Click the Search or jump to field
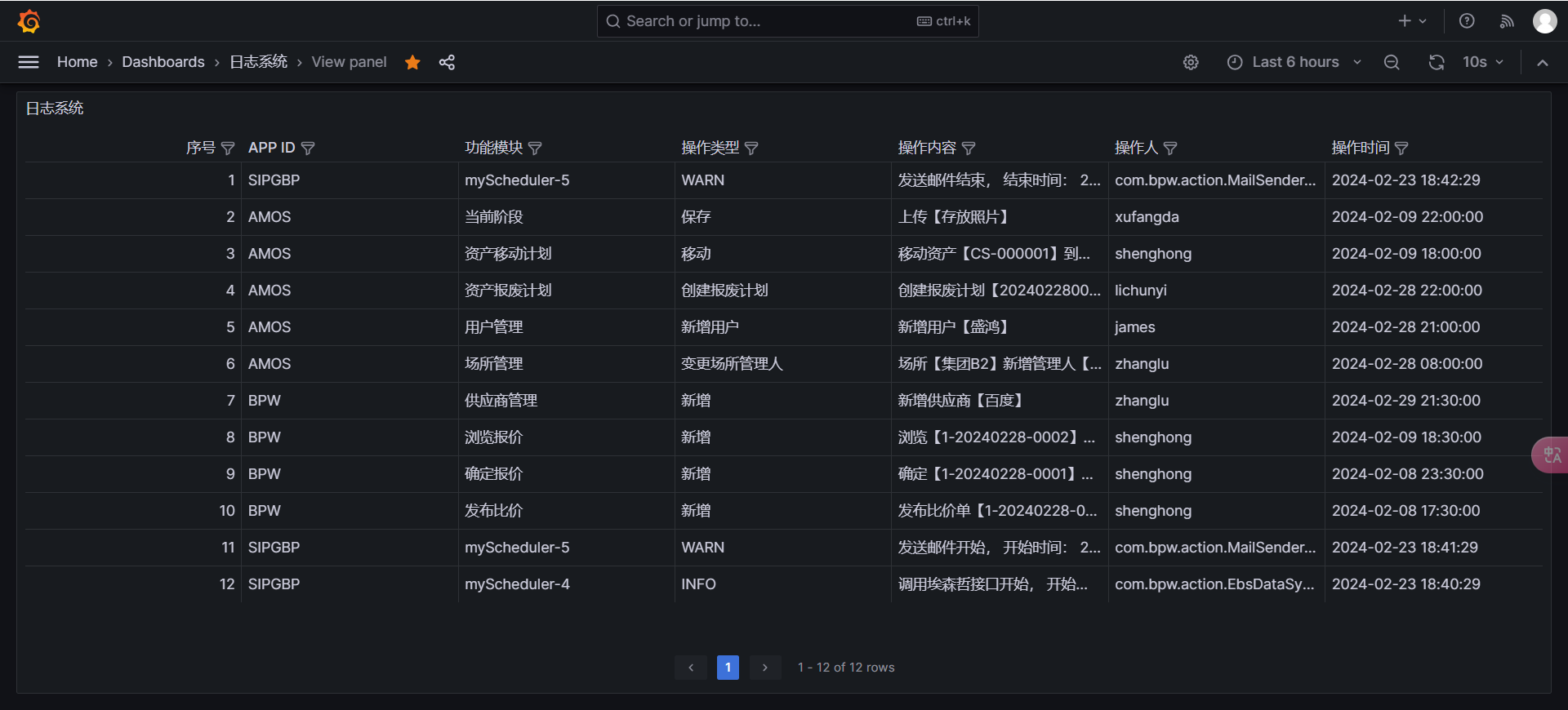 click(768, 21)
